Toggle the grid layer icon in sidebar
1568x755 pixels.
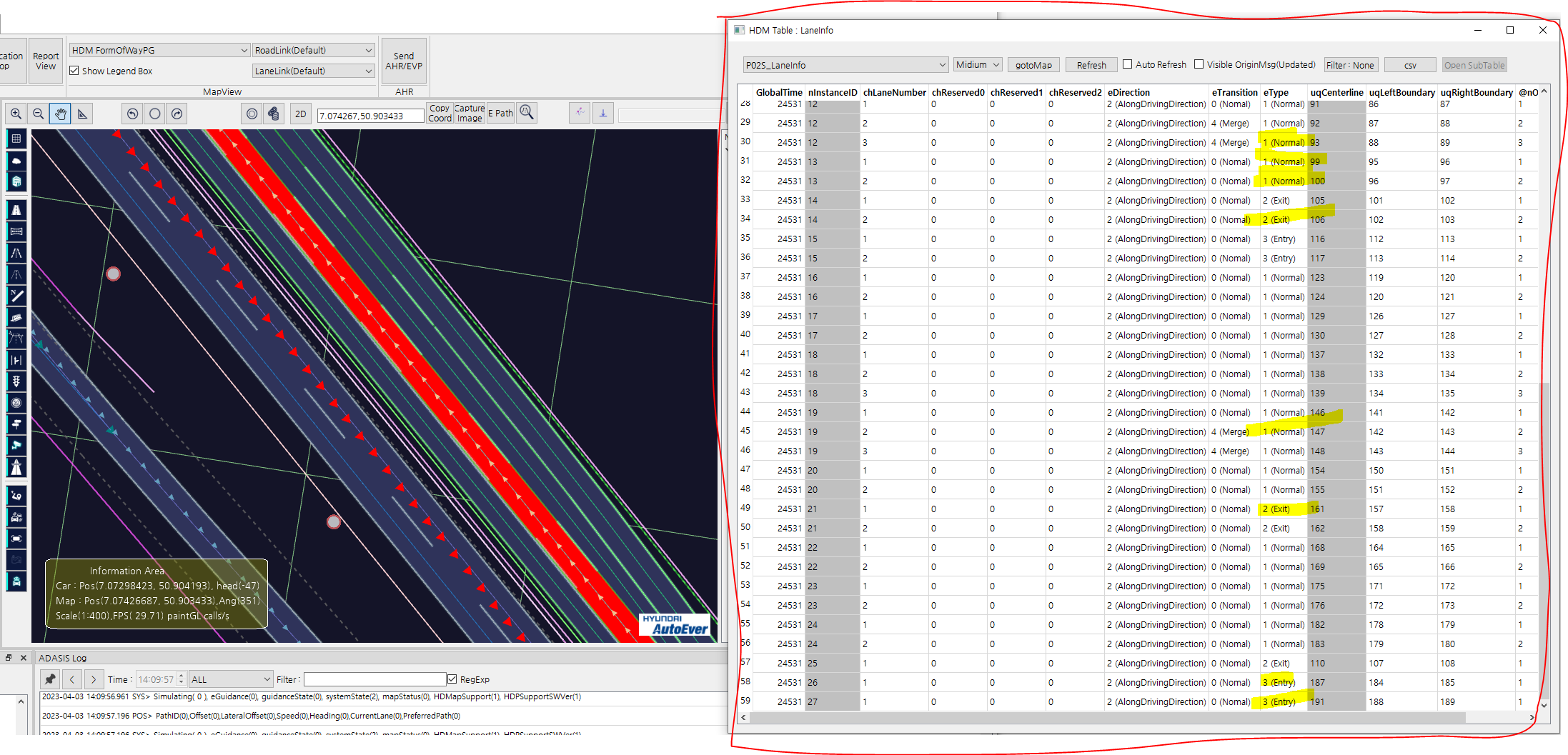(16, 139)
